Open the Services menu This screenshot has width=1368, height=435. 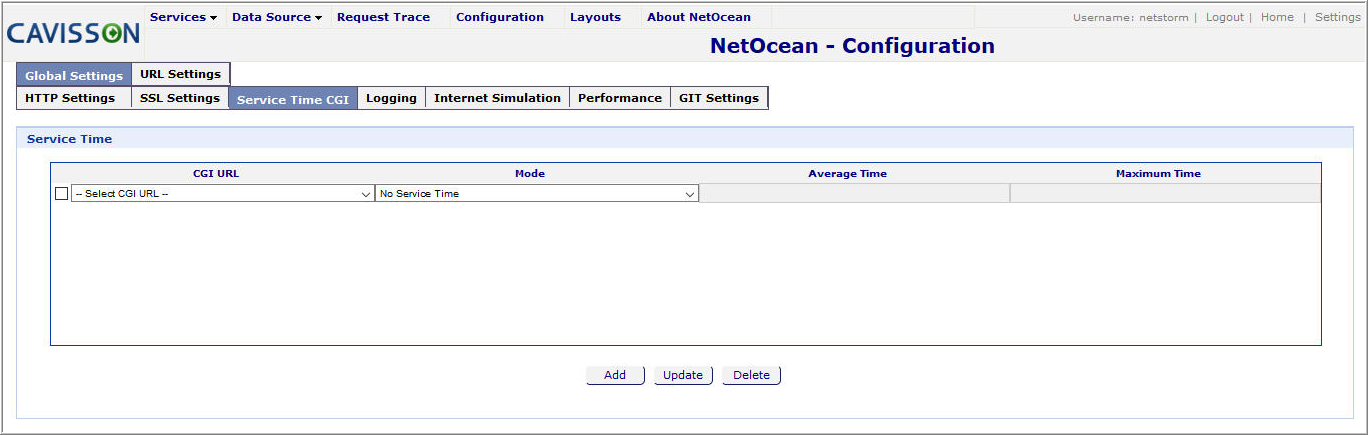click(183, 17)
